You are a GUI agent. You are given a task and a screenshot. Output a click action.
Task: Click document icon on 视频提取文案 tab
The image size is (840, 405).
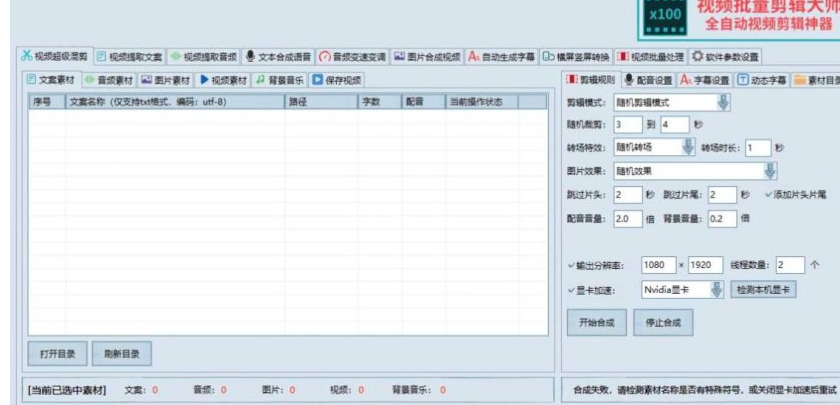click(x=101, y=56)
